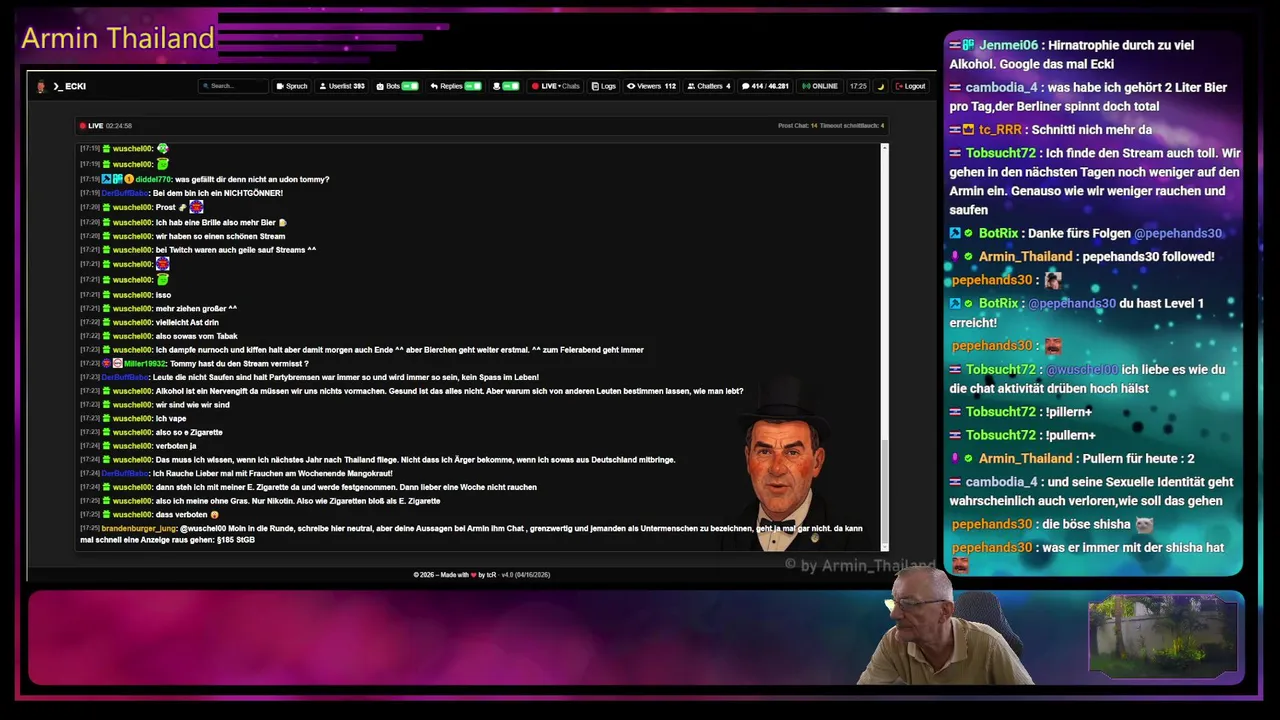This screenshot has height=720, width=1280.
Task: Click the 414 / 46.281 message counter
Action: tap(765, 86)
